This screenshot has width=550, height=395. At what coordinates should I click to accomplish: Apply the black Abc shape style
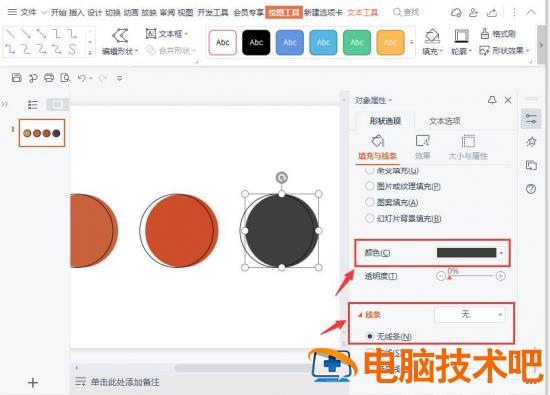pos(256,42)
